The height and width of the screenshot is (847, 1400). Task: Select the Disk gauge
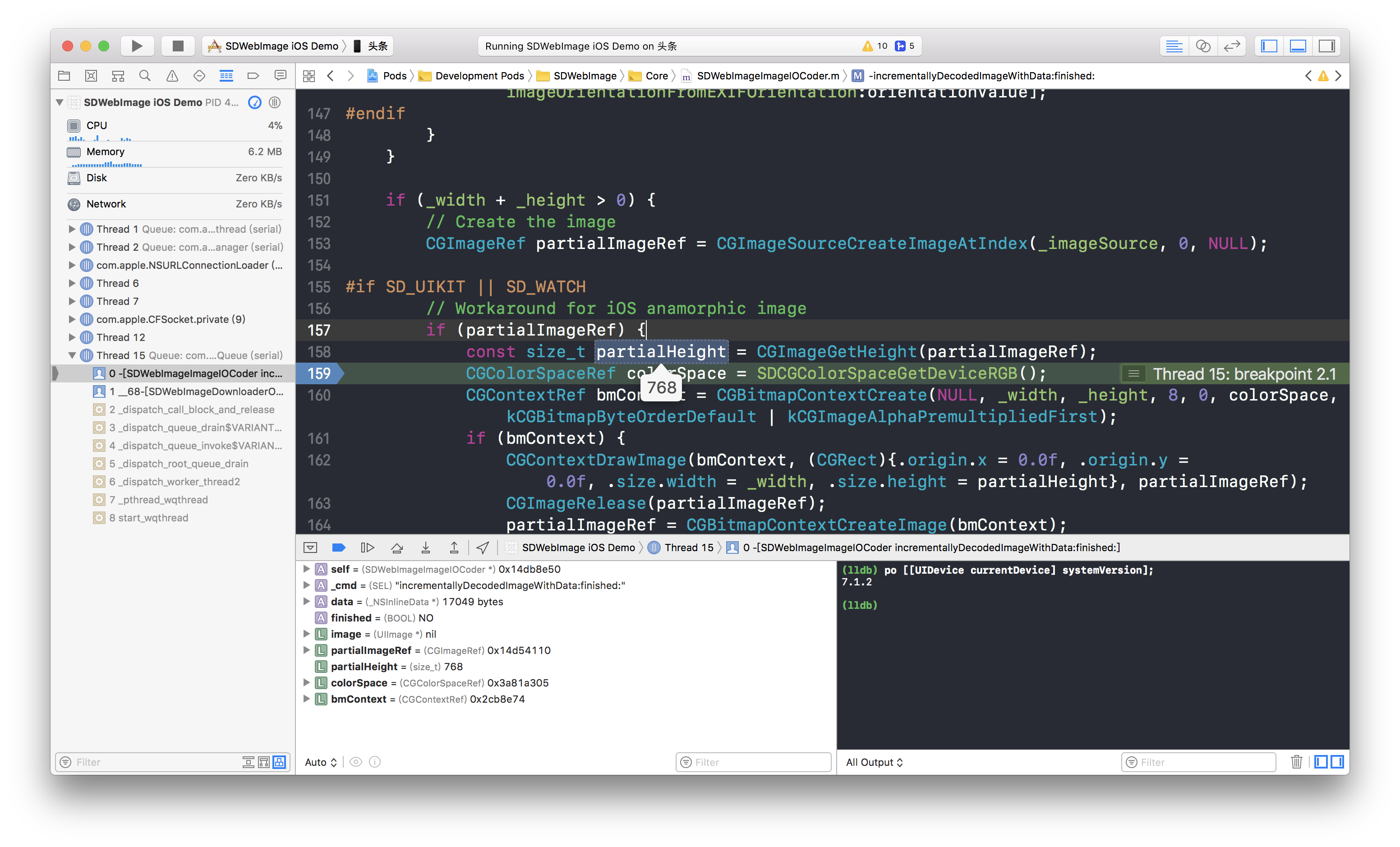175,178
